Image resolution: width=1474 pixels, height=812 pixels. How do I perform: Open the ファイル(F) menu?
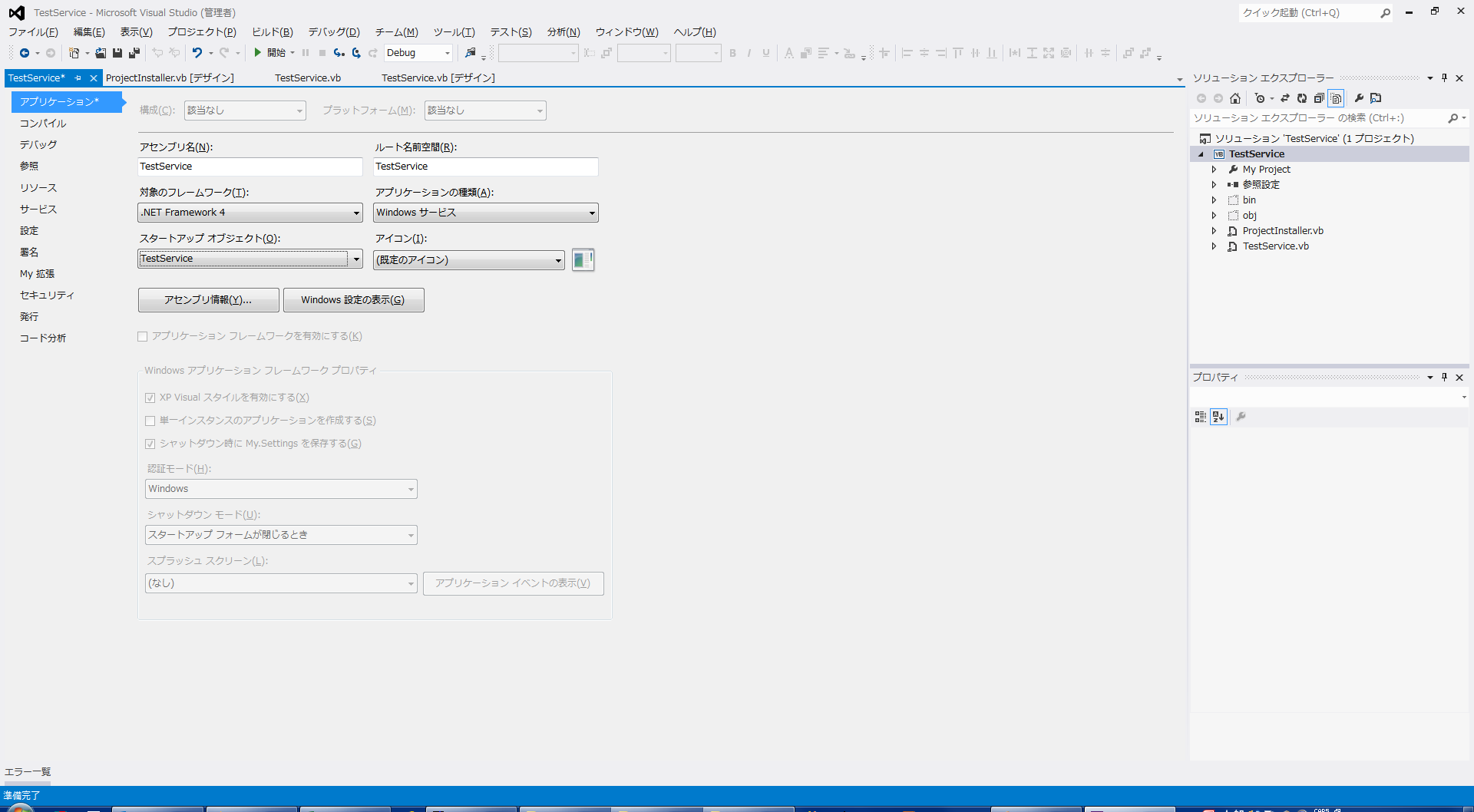point(33,32)
